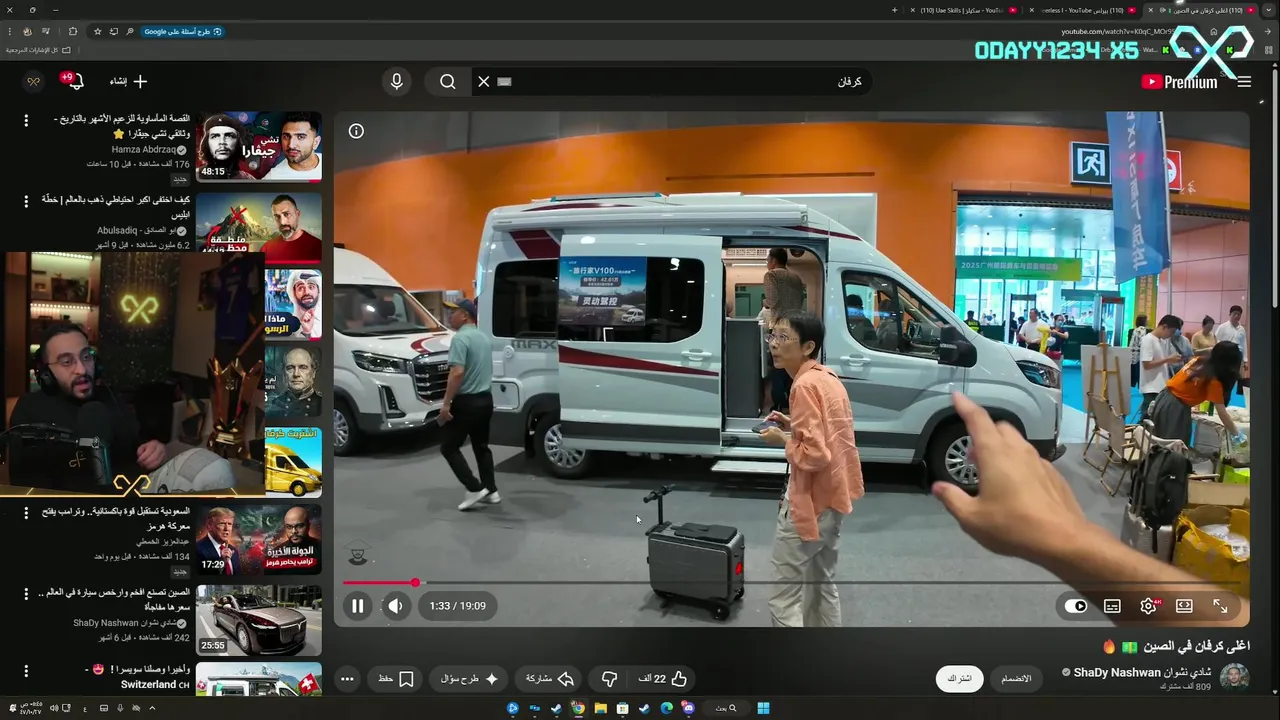
Task: Open the Trump Hormuz video thumbnail 17:29
Action: pyautogui.click(x=259, y=539)
